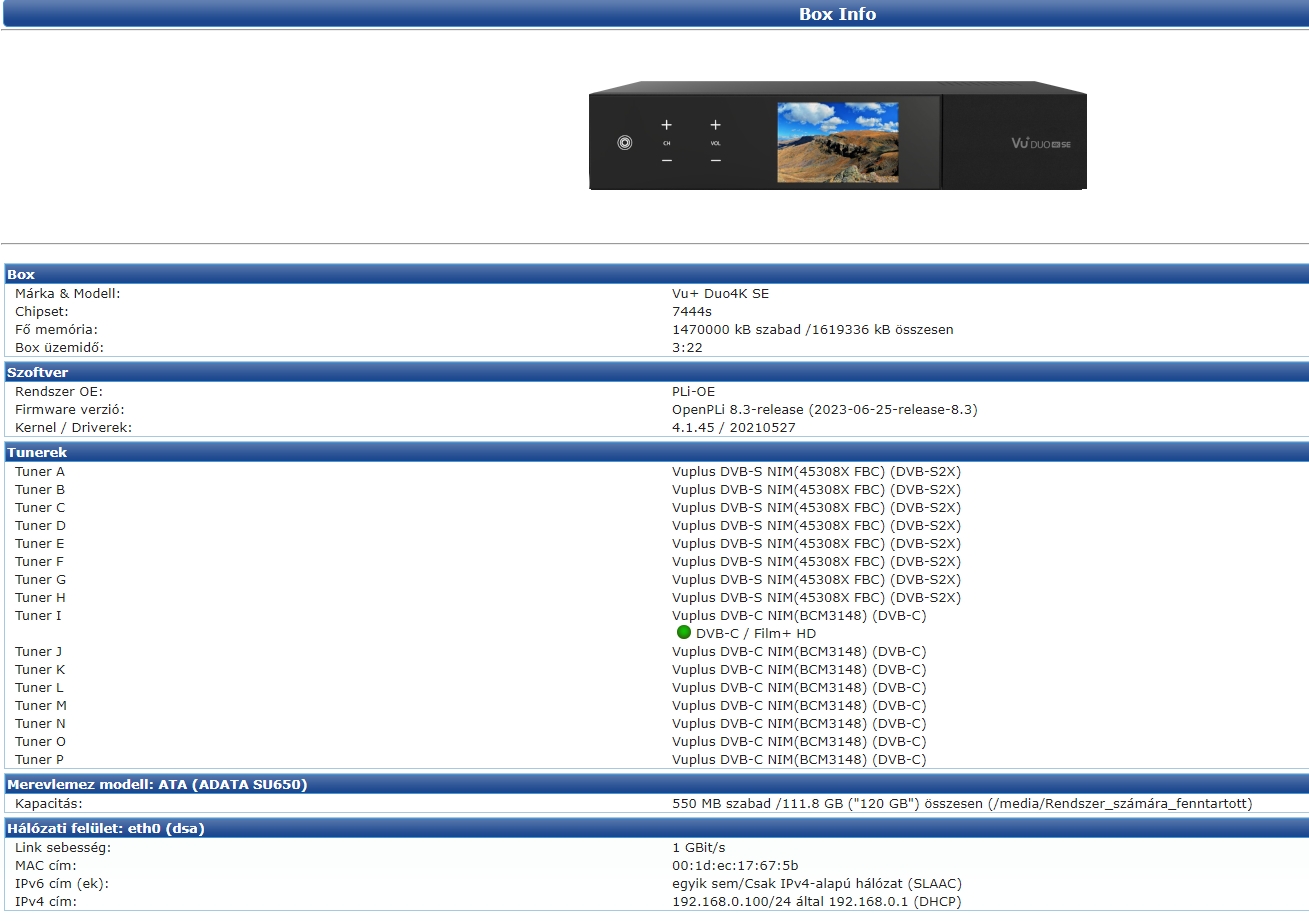
Task: Click the MAC cím label
Action: point(45,866)
